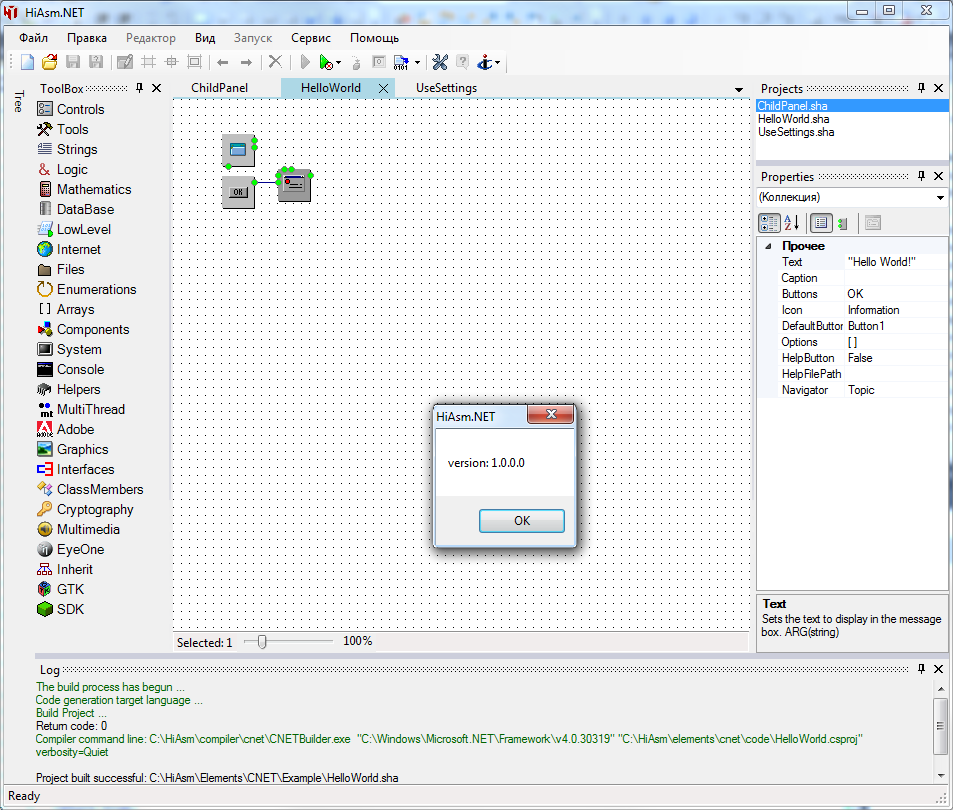Collapse the Прочее property group
Viewport: 953px width, 810px height.
click(x=768, y=246)
